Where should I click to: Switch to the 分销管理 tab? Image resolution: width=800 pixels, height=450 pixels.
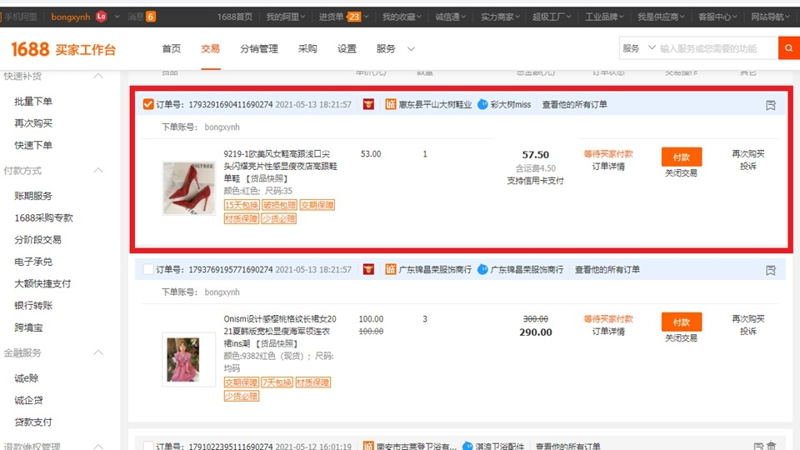click(x=259, y=49)
